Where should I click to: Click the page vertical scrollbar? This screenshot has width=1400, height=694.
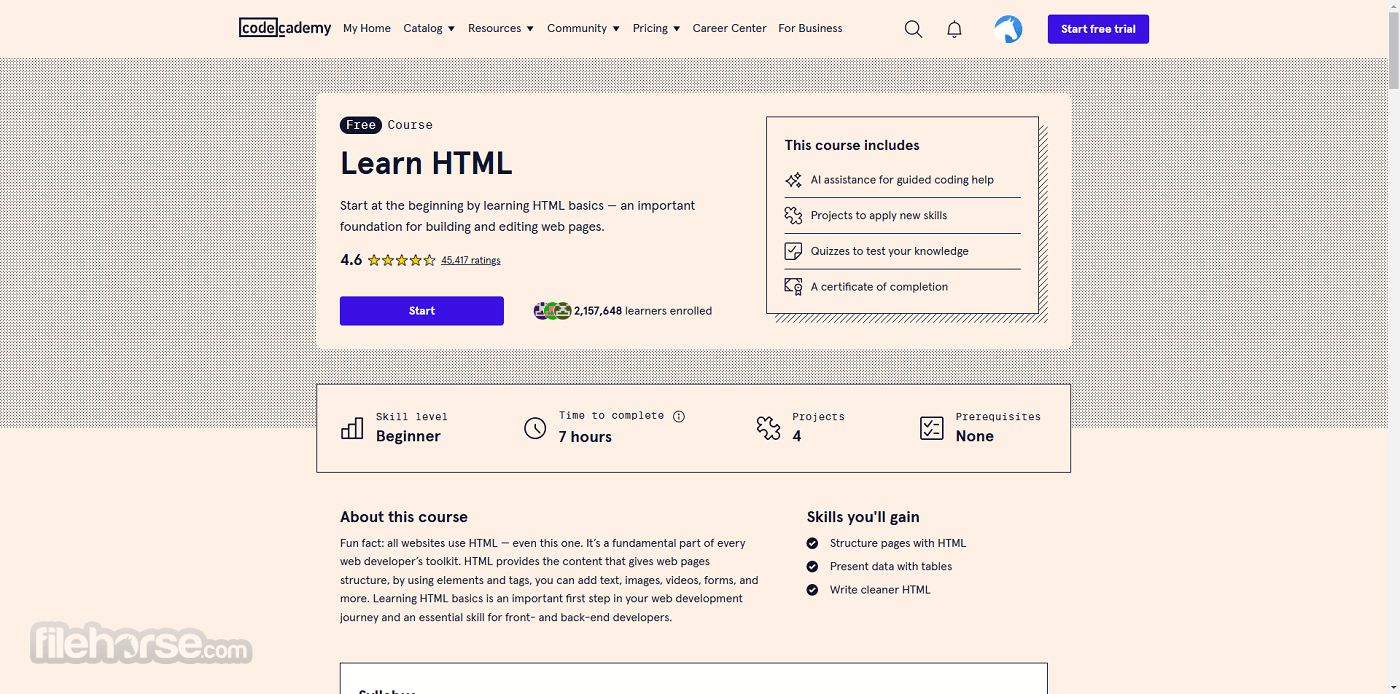(1394, 50)
